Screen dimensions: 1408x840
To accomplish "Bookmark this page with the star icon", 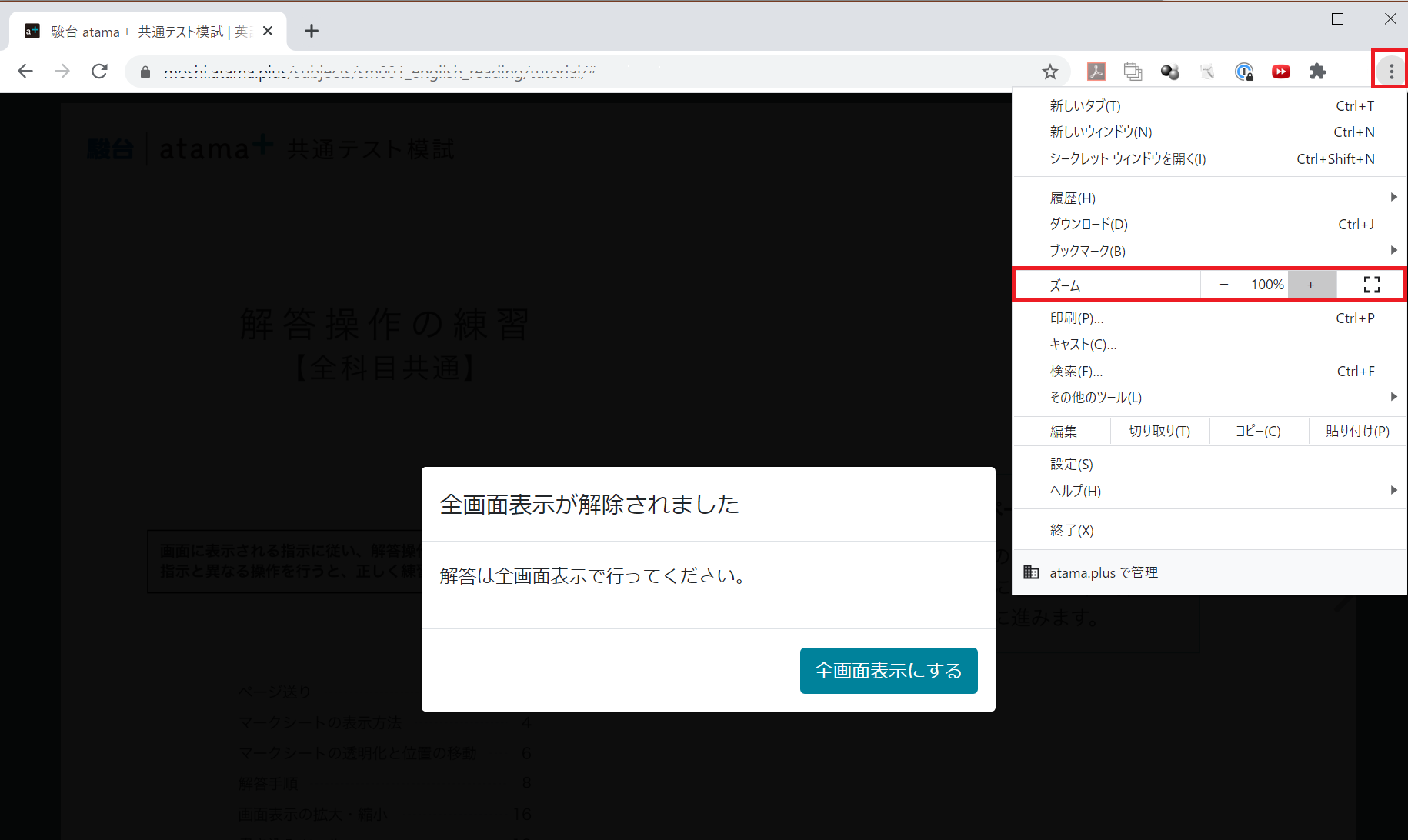I will [1050, 72].
